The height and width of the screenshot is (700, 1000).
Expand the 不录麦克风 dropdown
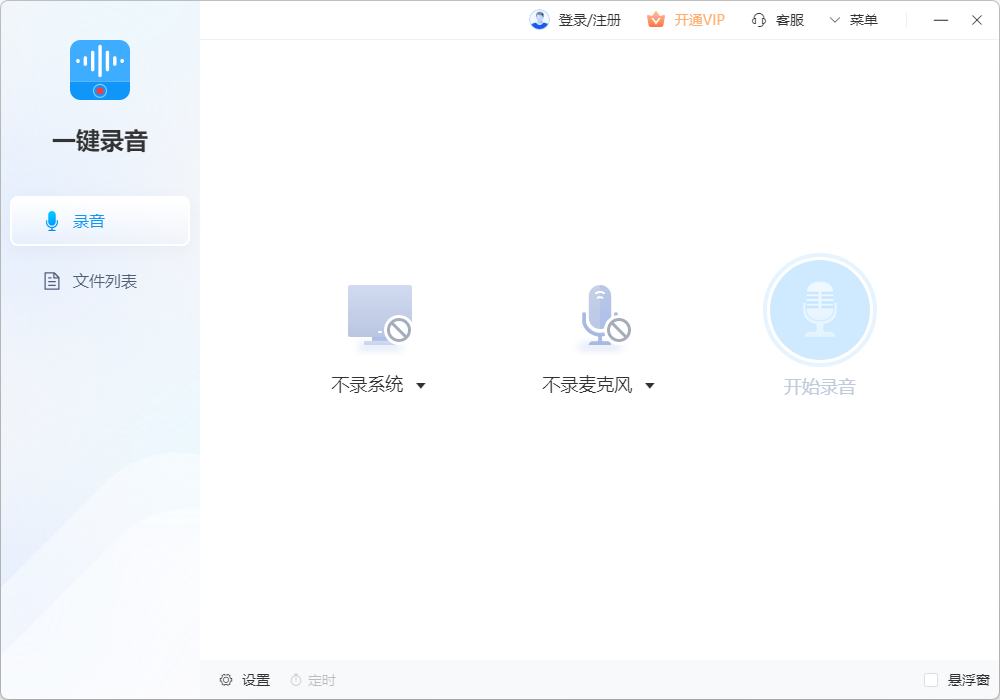pyautogui.click(x=650, y=385)
